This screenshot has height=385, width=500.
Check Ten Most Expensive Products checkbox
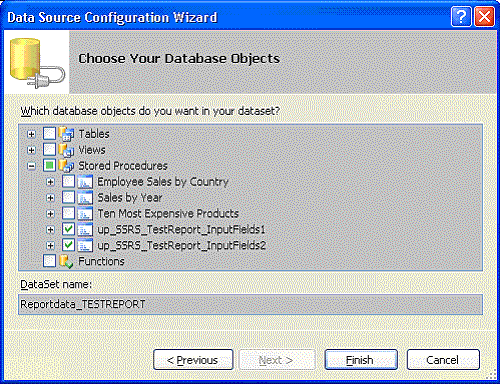pyautogui.click(x=68, y=213)
